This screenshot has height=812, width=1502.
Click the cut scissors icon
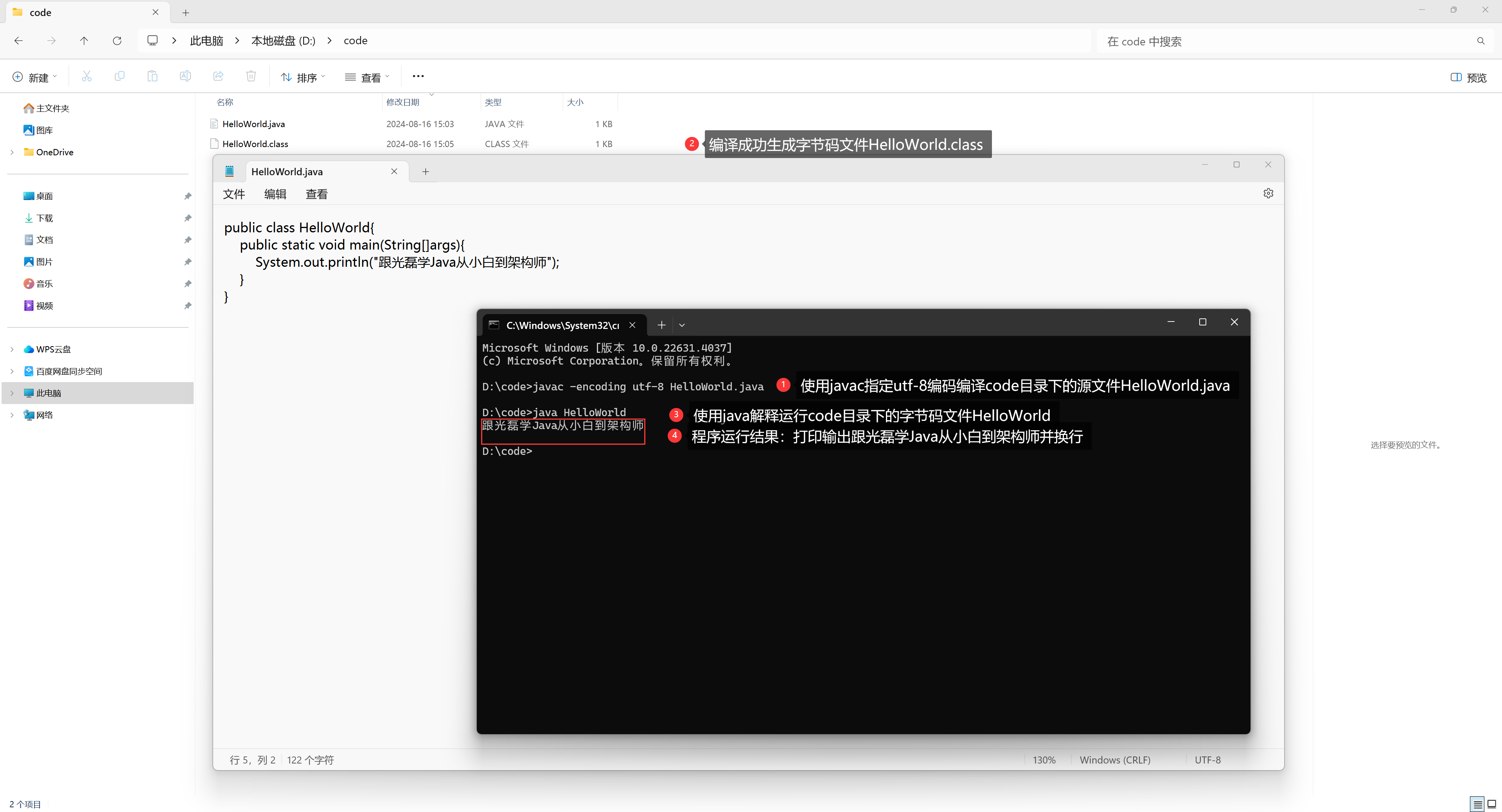(x=86, y=76)
